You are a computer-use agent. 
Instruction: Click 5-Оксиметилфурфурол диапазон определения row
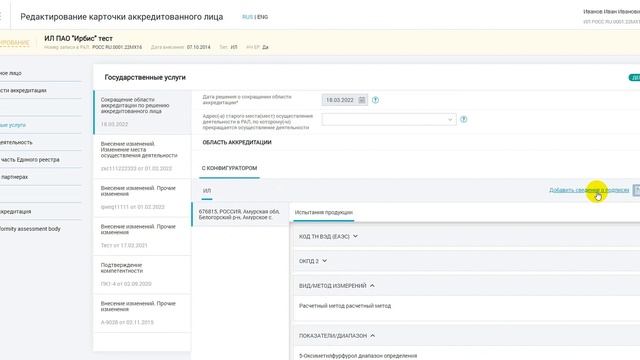[x=358, y=356]
